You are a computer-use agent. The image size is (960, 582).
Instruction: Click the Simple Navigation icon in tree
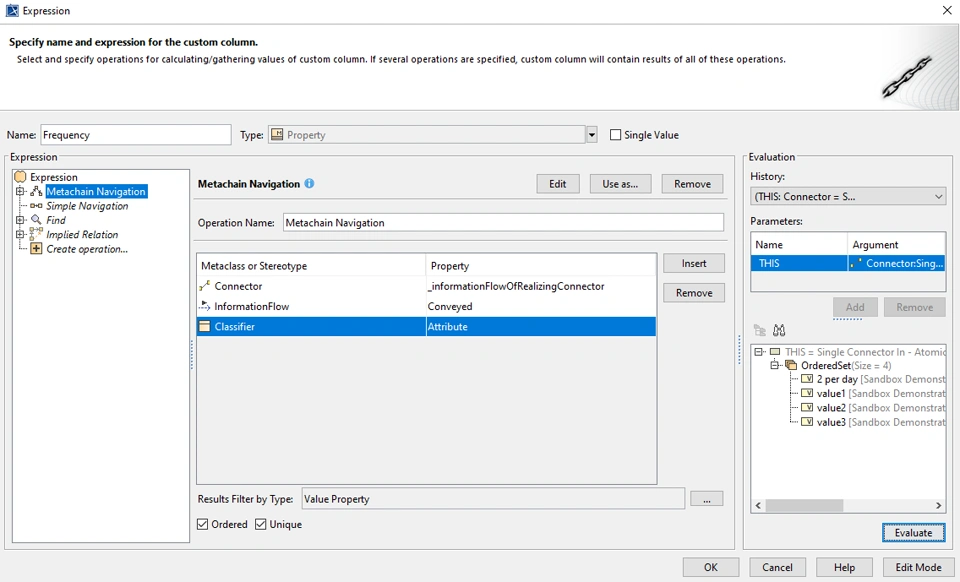[x=36, y=206]
